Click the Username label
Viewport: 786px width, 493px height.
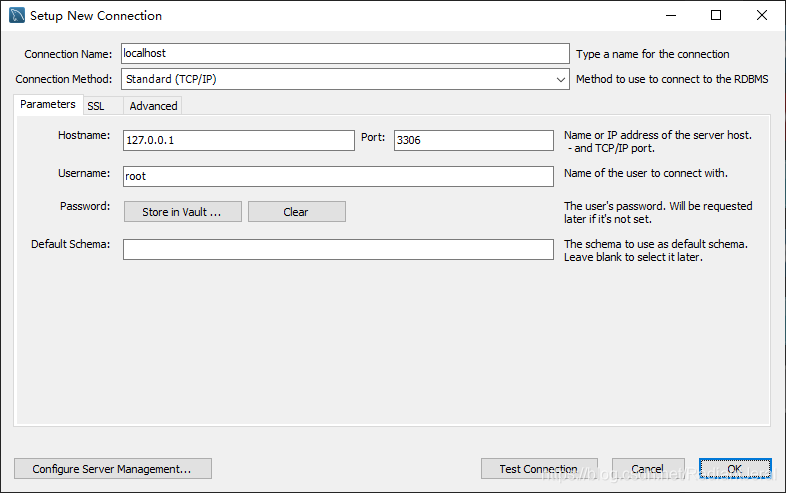coord(84,173)
